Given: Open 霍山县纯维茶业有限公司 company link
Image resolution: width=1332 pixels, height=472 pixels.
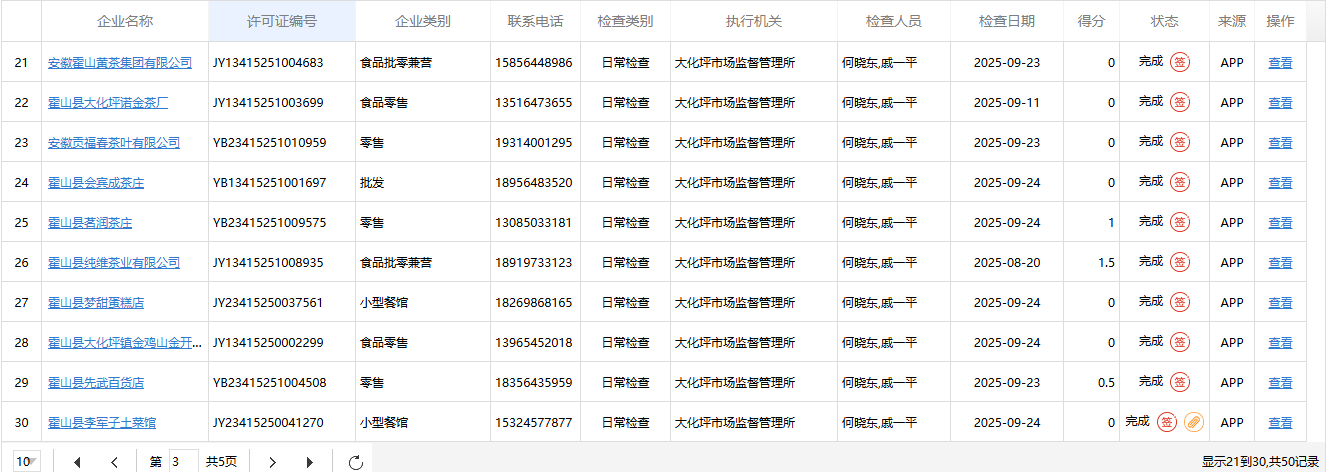Looking at the screenshot, I should pyautogui.click(x=114, y=263).
